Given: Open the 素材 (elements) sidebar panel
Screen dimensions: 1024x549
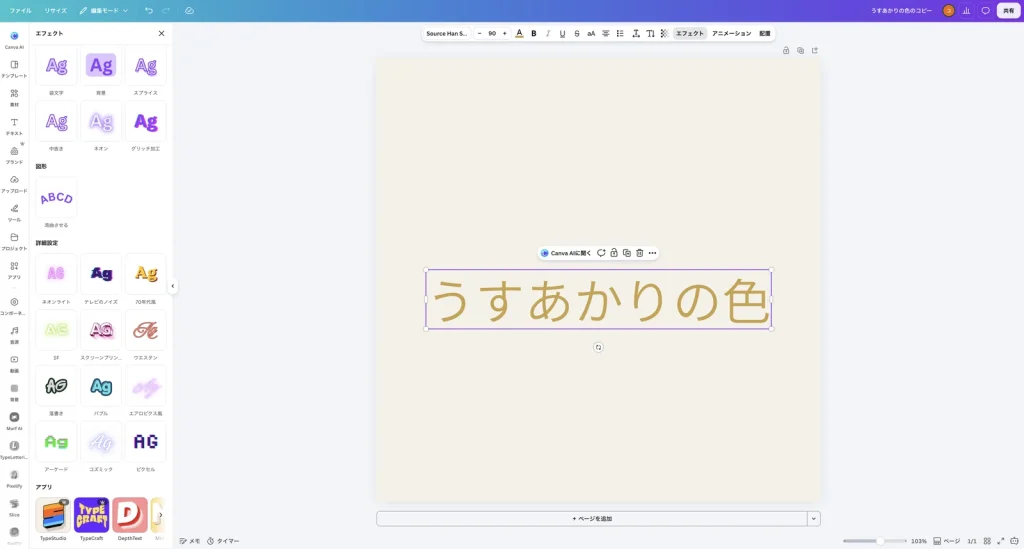Looking at the screenshot, I should 14,97.
